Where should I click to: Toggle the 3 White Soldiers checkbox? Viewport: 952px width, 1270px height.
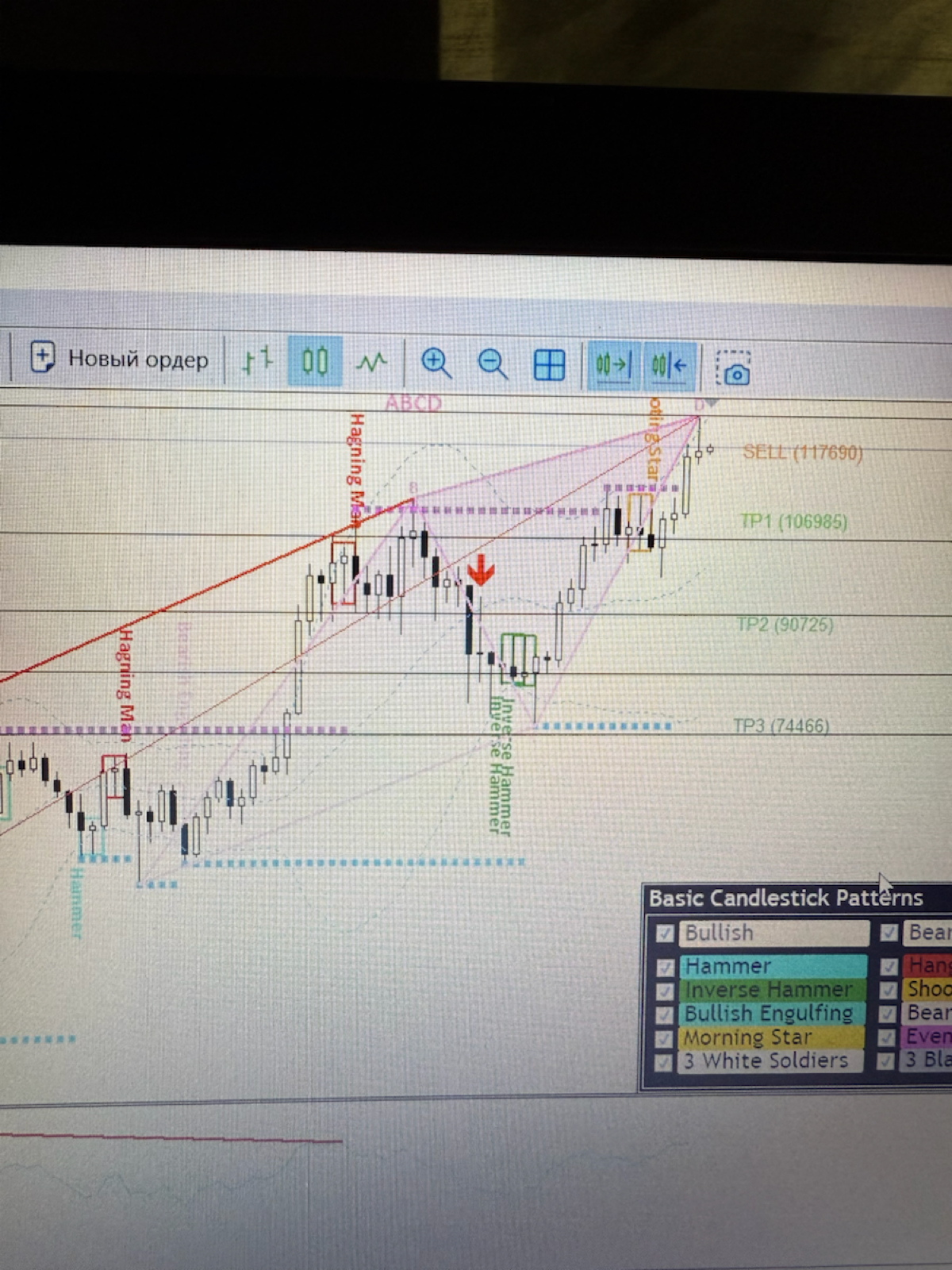pos(665,1062)
